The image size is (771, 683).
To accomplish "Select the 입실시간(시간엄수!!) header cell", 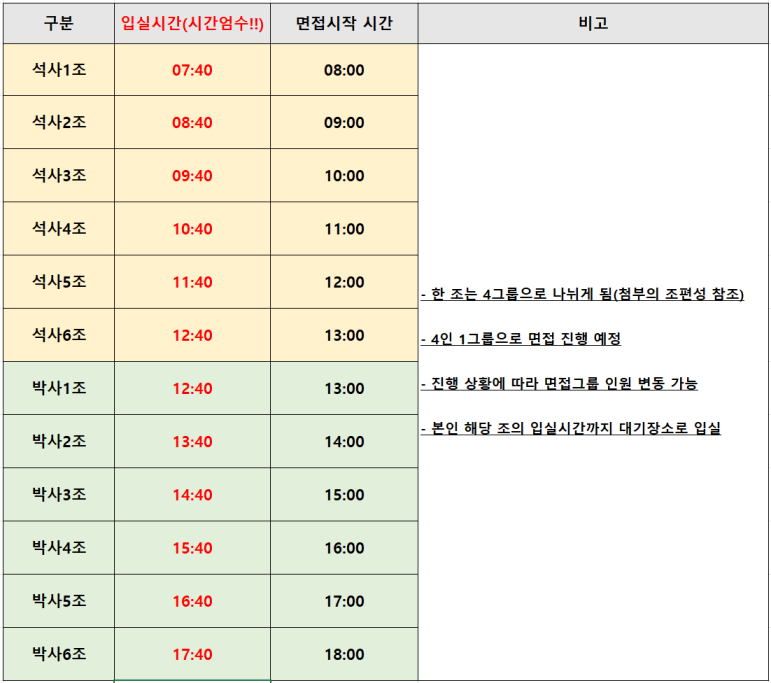I will tap(192, 23).
